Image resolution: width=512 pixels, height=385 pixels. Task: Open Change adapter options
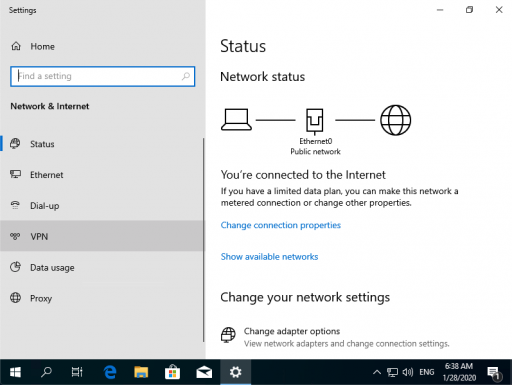[x=335, y=337]
